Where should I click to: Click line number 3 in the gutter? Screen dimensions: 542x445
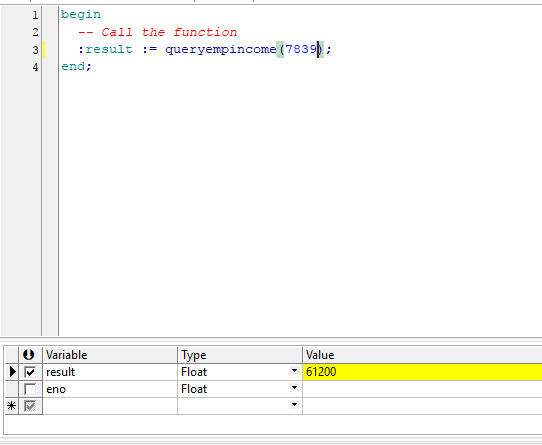[35, 50]
